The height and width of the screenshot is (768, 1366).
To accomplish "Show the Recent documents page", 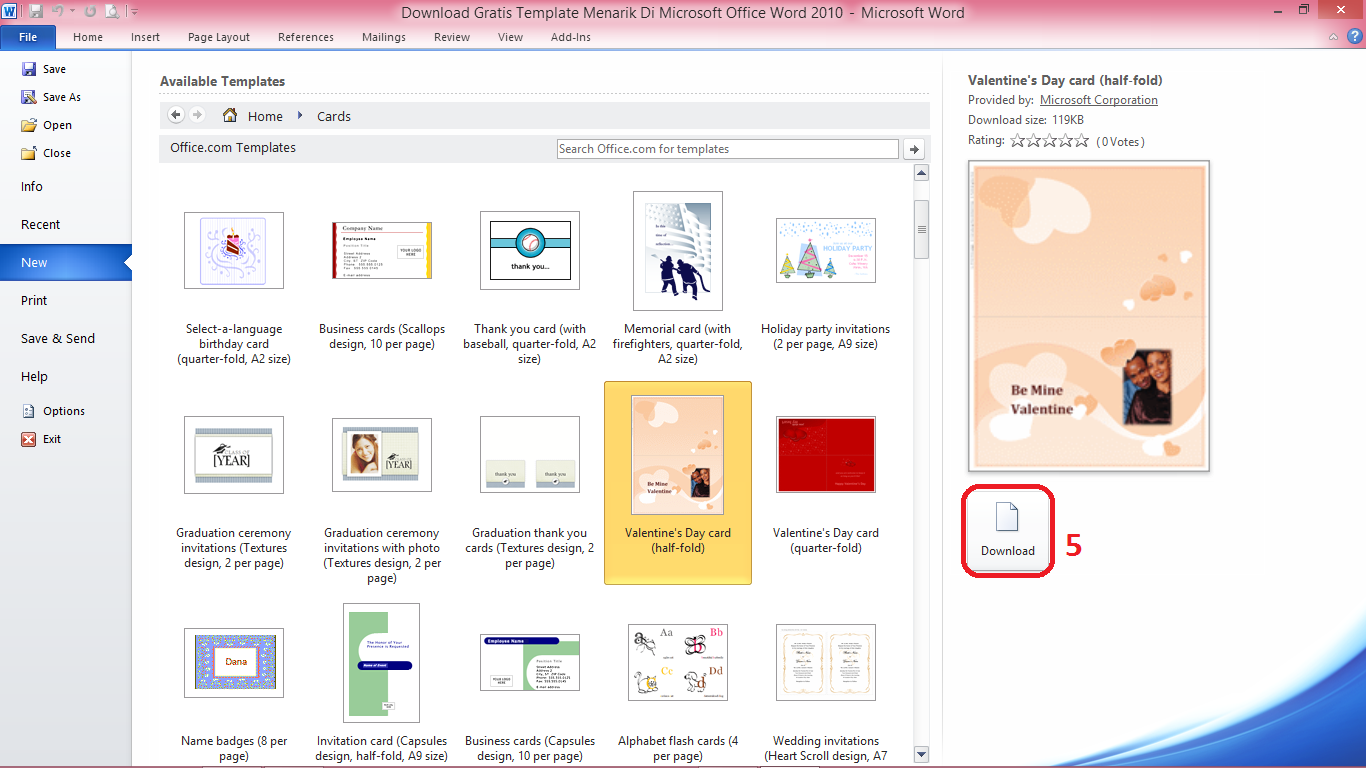I will click(x=65, y=225).
